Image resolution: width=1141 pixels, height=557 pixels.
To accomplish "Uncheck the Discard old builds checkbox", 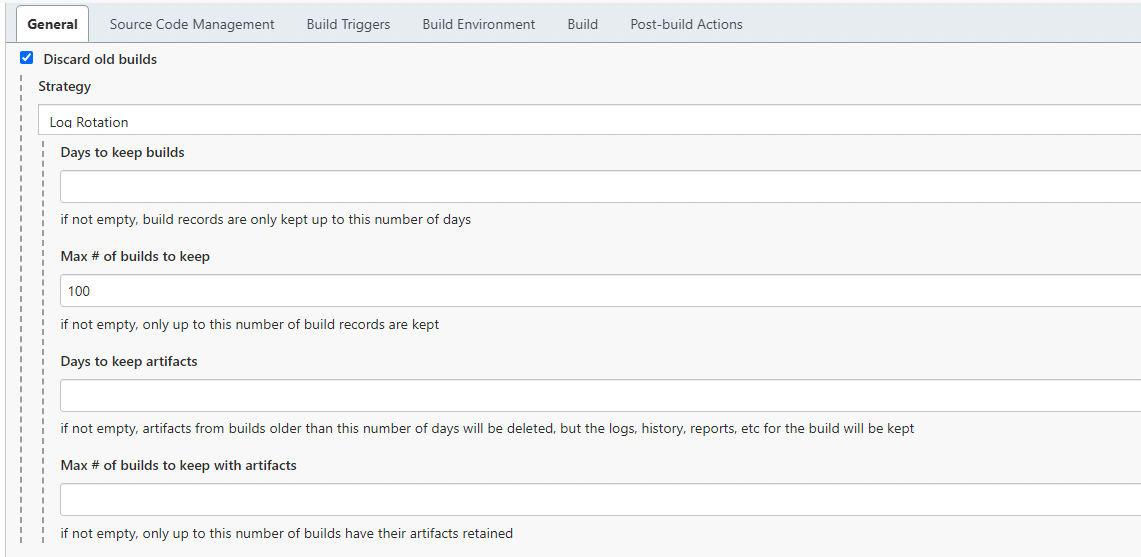I will coord(27,58).
